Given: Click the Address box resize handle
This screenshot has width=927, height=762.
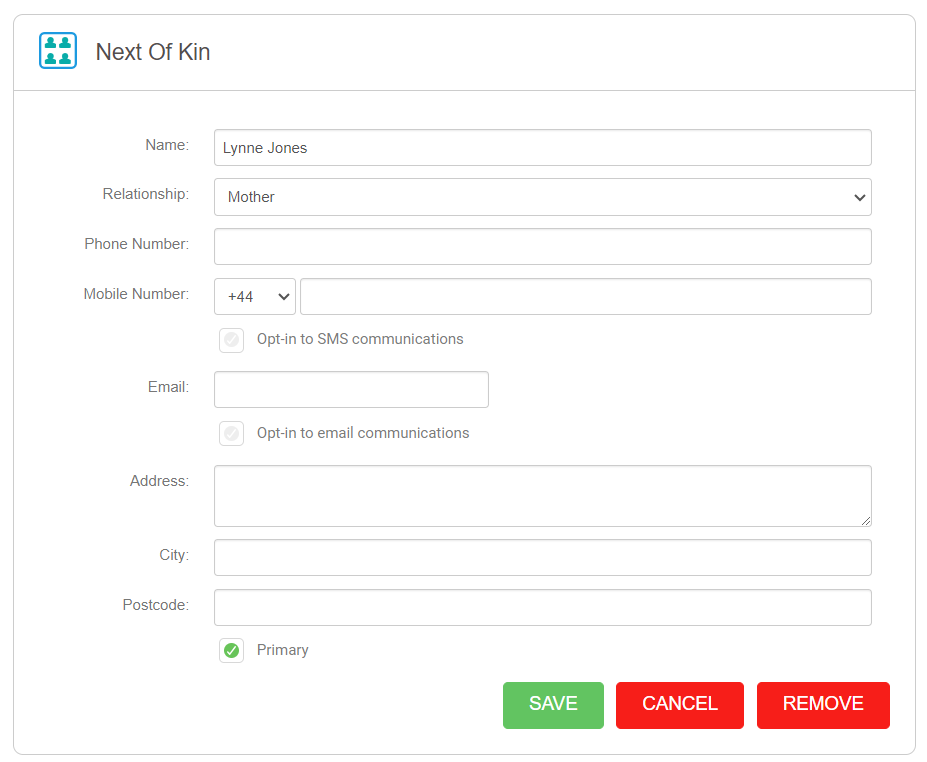Looking at the screenshot, I should click(865, 520).
